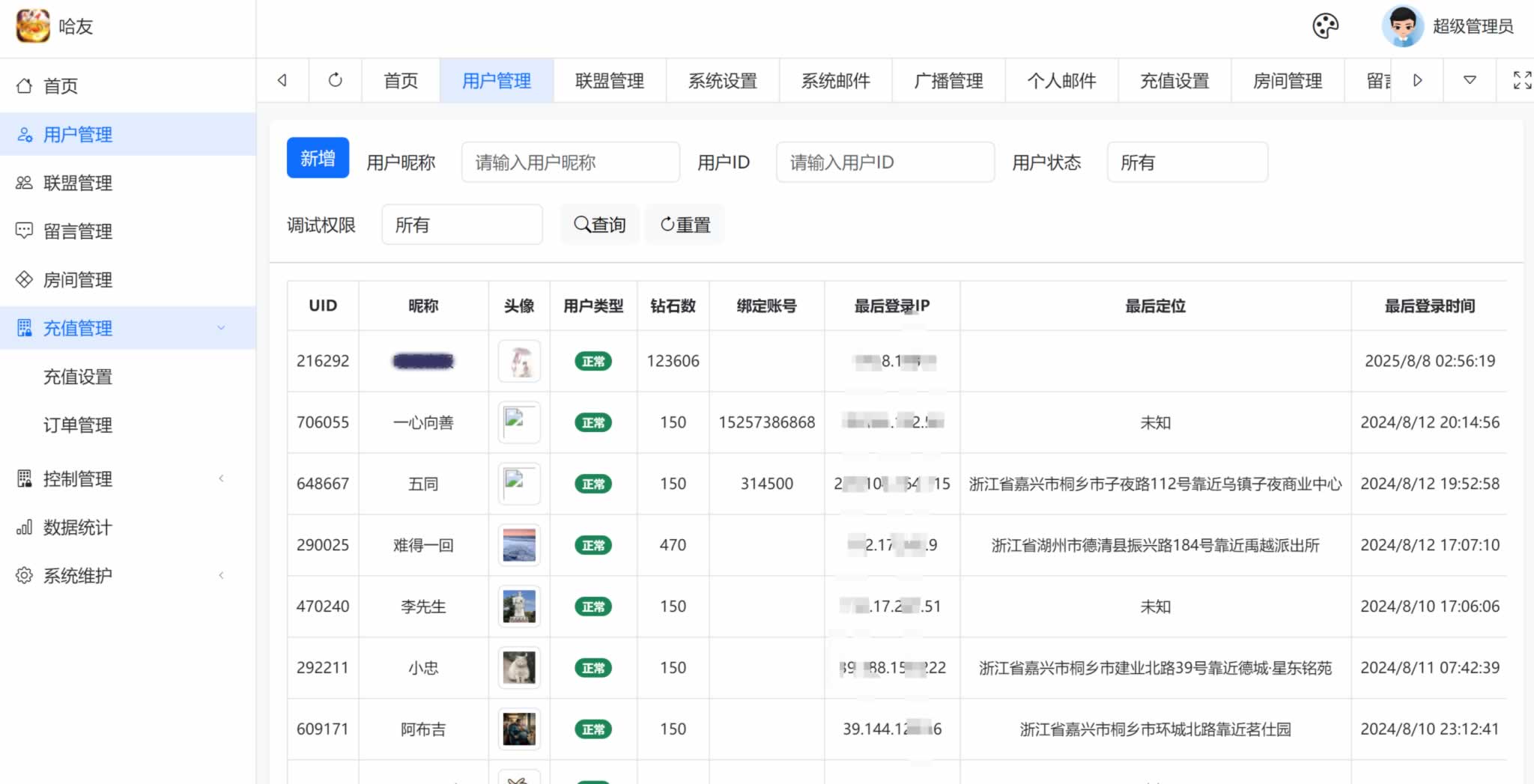Open the 调试权限 dropdown

point(461,225)
